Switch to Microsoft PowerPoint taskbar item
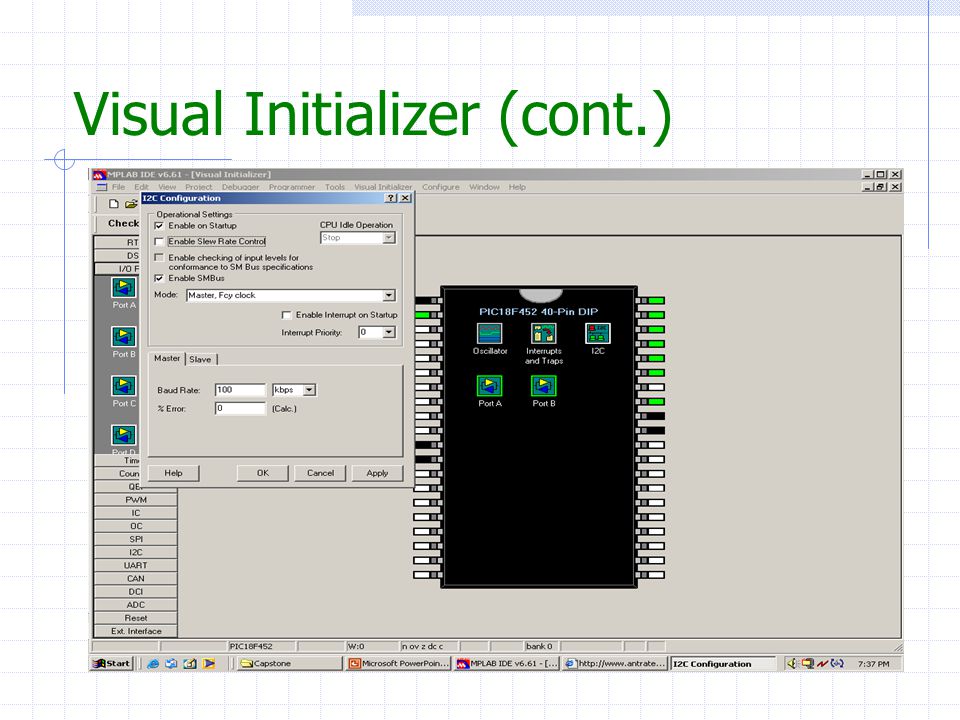 pos(399,663)
